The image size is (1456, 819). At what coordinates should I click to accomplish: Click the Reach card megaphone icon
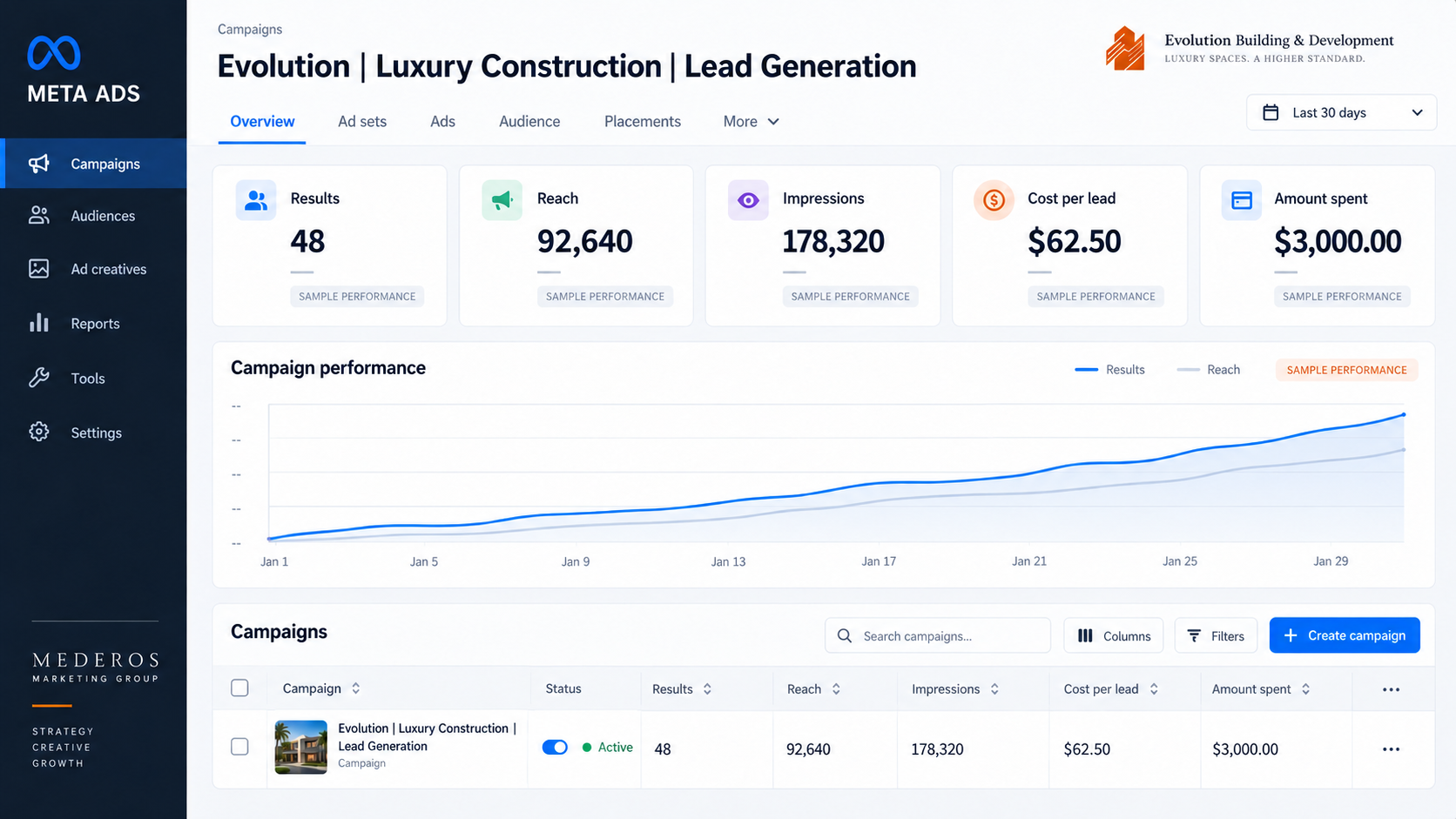point(502,200)
